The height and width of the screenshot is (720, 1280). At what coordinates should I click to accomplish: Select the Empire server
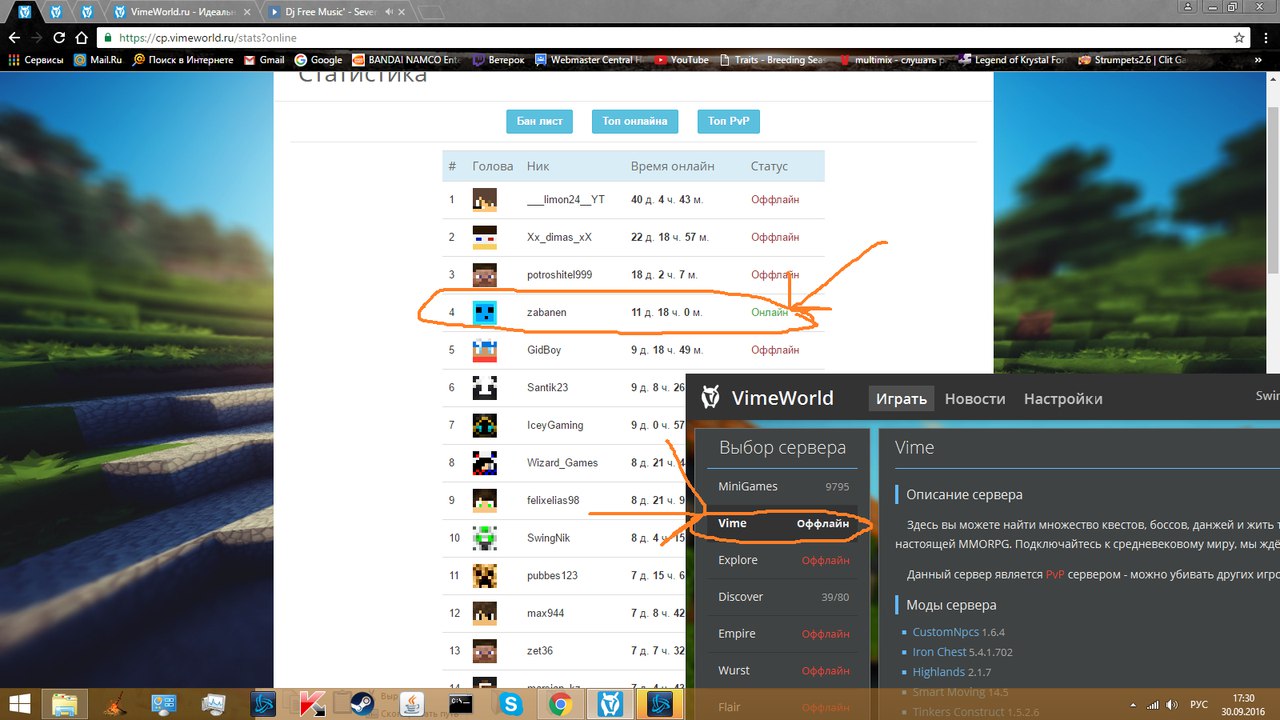pos(782,634)
